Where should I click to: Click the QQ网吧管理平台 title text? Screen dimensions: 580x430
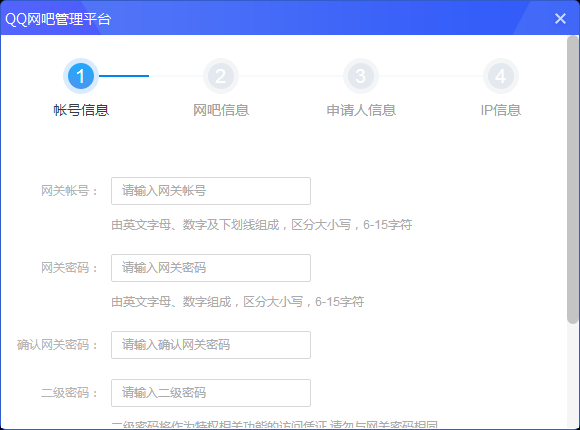tap(58, 19)
